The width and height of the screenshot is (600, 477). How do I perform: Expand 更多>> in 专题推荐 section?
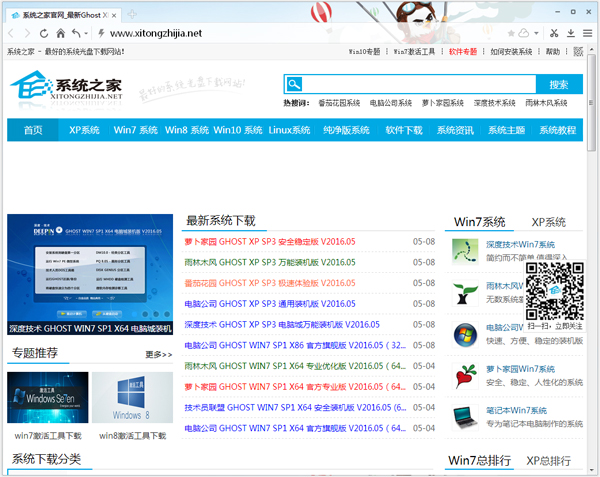click(158, 354)
